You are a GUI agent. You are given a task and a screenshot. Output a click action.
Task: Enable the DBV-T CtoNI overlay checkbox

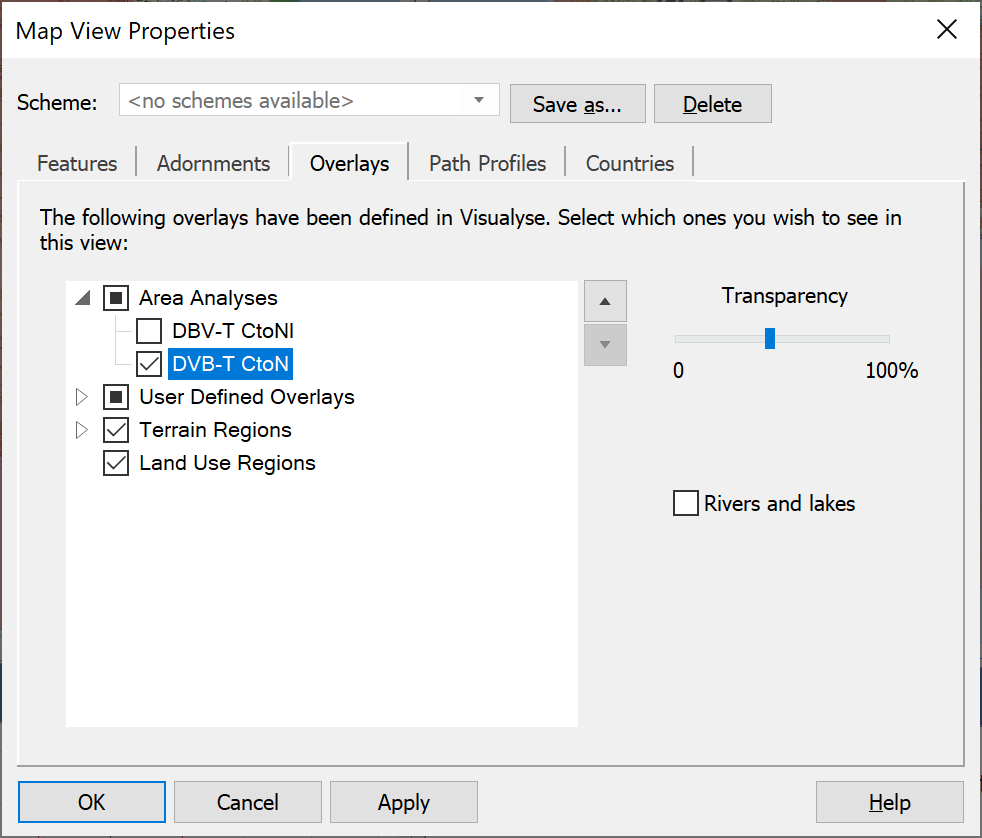[x=149, y=331]
